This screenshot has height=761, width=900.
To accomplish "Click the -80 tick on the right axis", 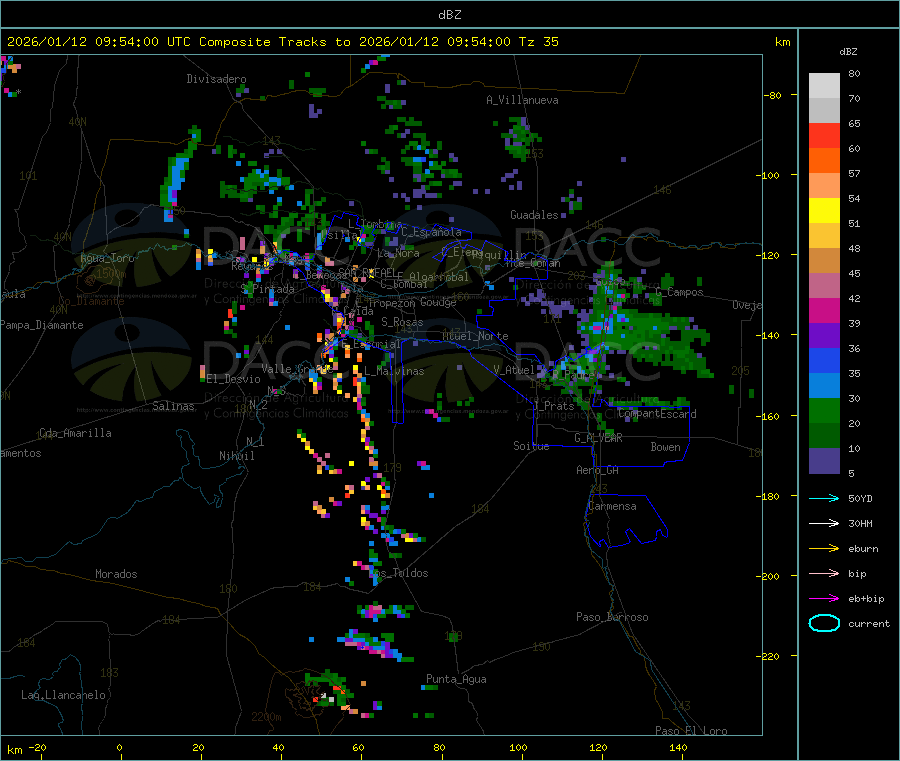I will tap(773, 95).
